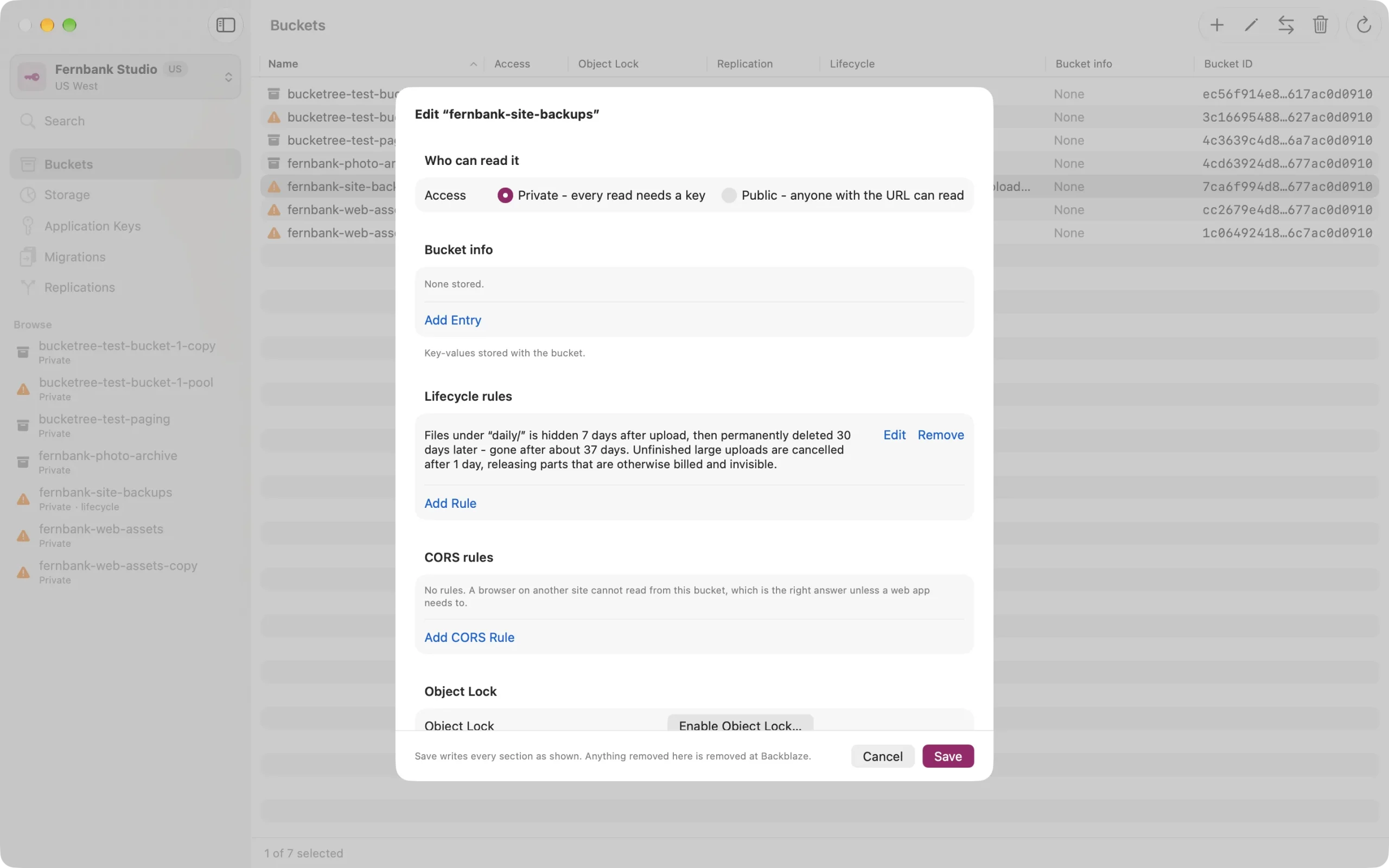
Task: Click the plus icon to add bucket
Action: coord(1217,25)
